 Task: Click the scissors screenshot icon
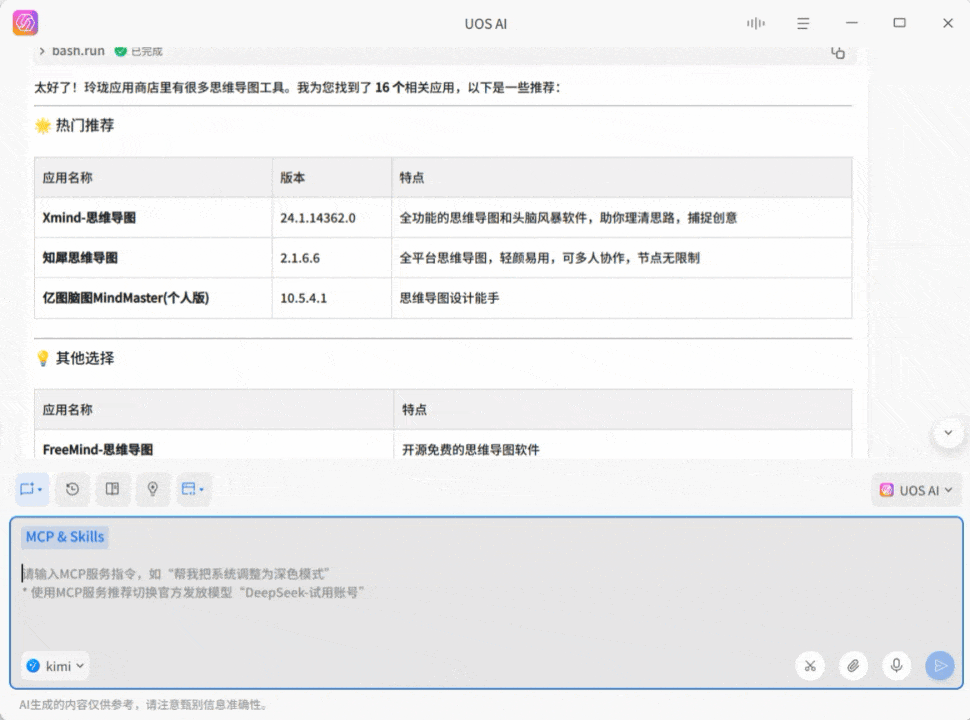pos(810,665)
